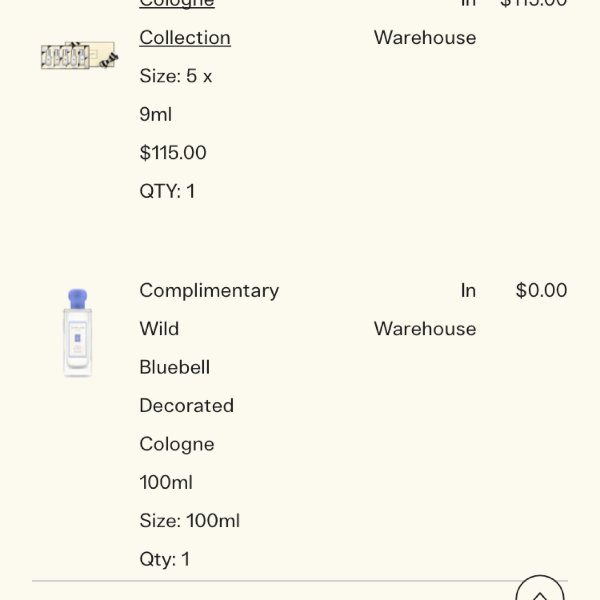The image size is (600, 600).
Task: Select the standalone 100ml text line
Action: pos(166,482)
